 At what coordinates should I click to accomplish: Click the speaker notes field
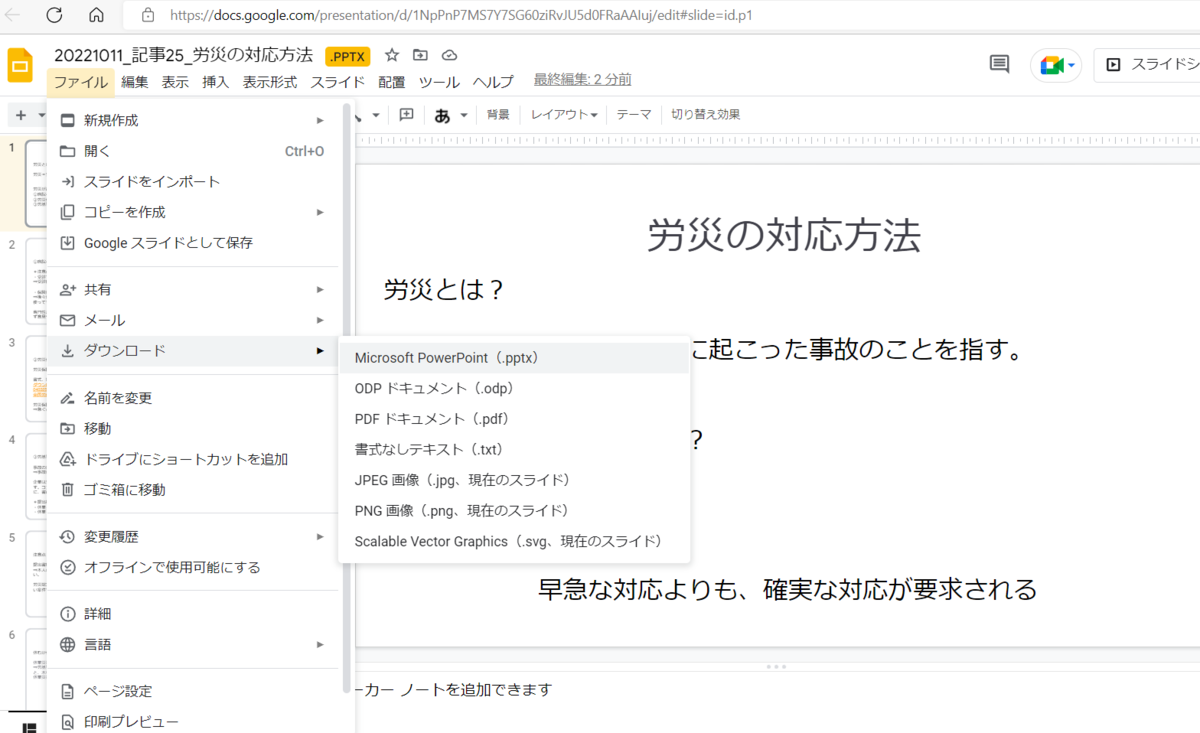point(777,690)
